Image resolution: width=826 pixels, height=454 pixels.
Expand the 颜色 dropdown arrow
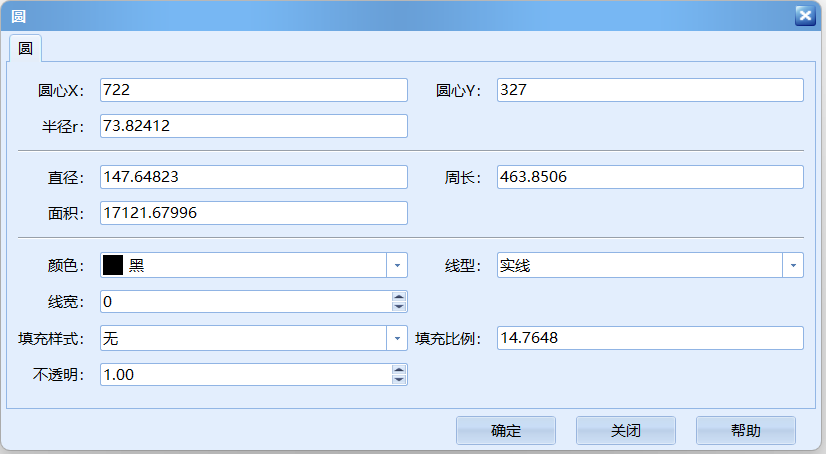pyautogui.click(x=397, y=265)
